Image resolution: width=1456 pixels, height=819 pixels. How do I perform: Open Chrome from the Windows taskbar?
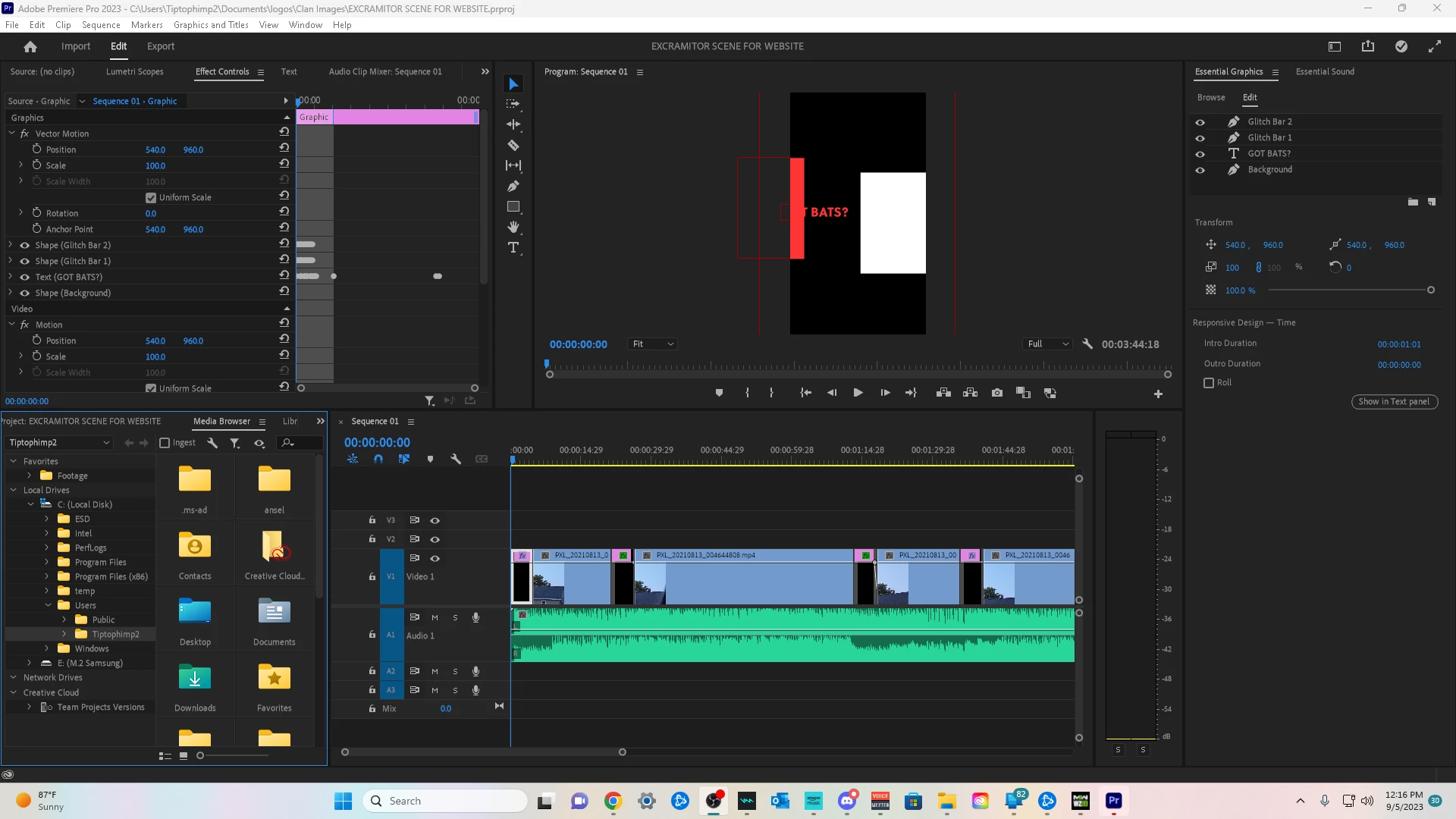pos(613,801)
